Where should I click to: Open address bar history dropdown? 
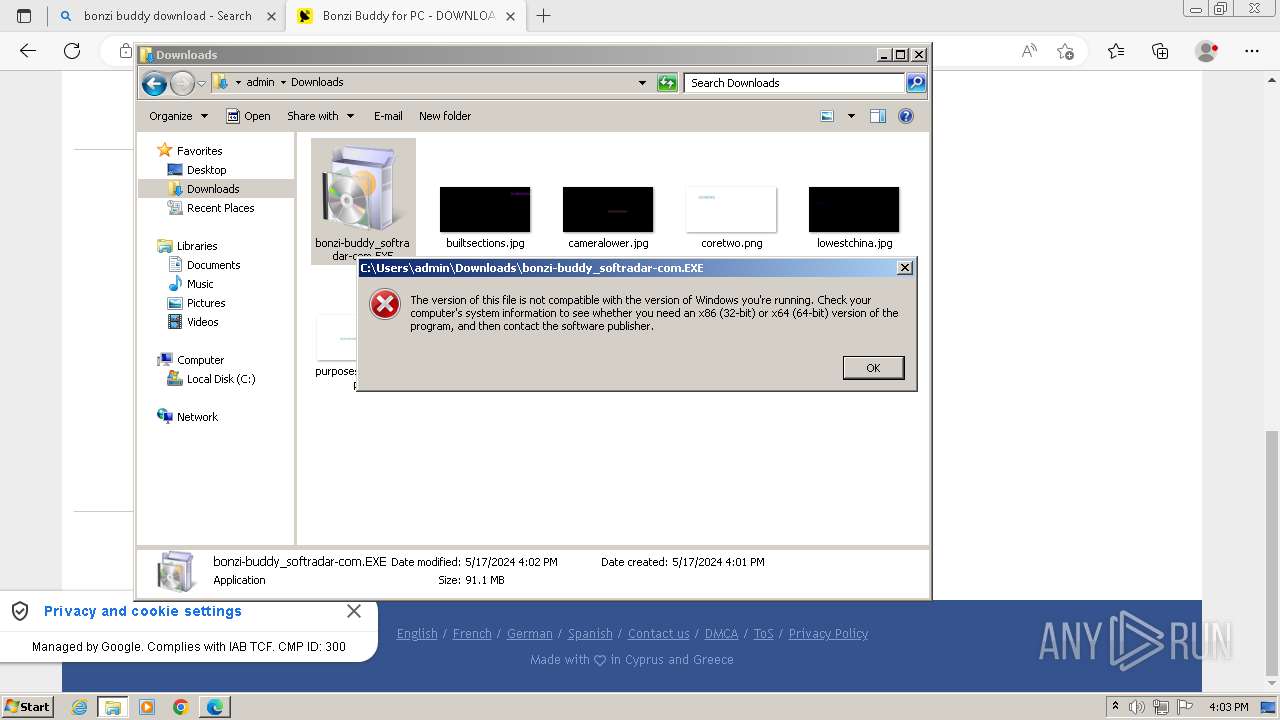pos(642,83)
